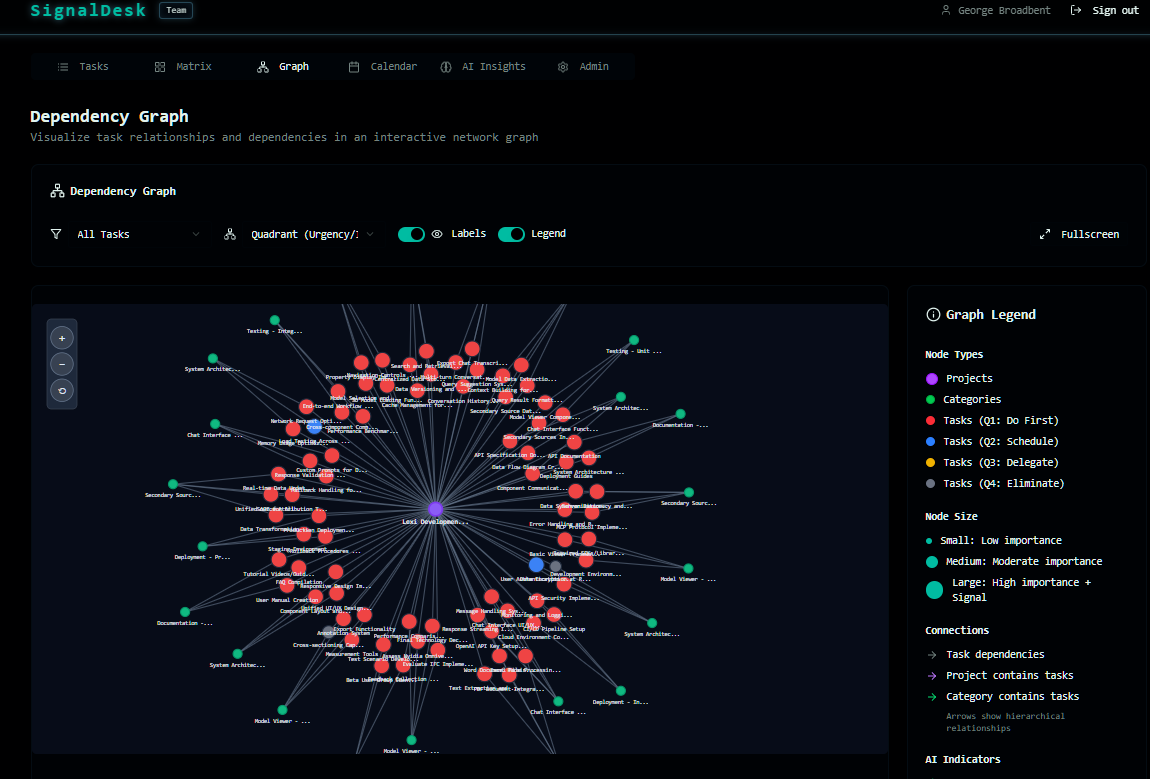Click the Team badge
The height and width of the screenshot is (779, 1150).
pos(176,10)
